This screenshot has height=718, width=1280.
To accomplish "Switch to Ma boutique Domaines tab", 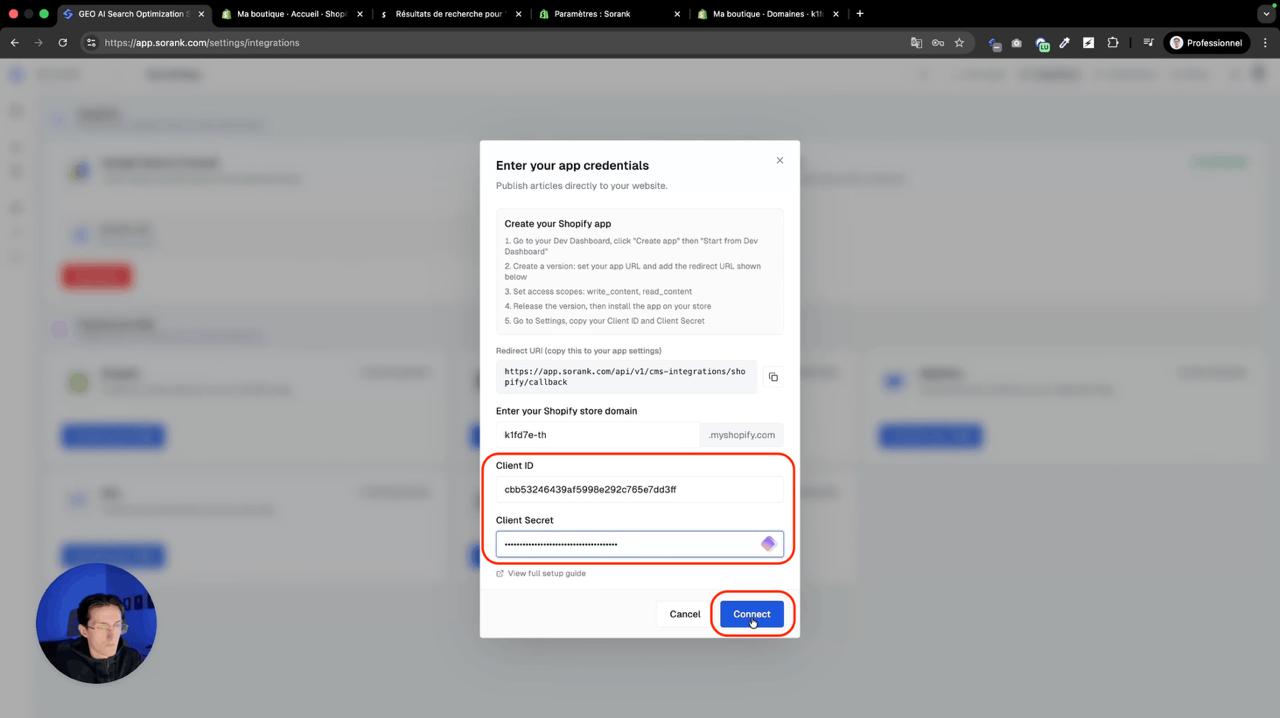I will [768, 14].
